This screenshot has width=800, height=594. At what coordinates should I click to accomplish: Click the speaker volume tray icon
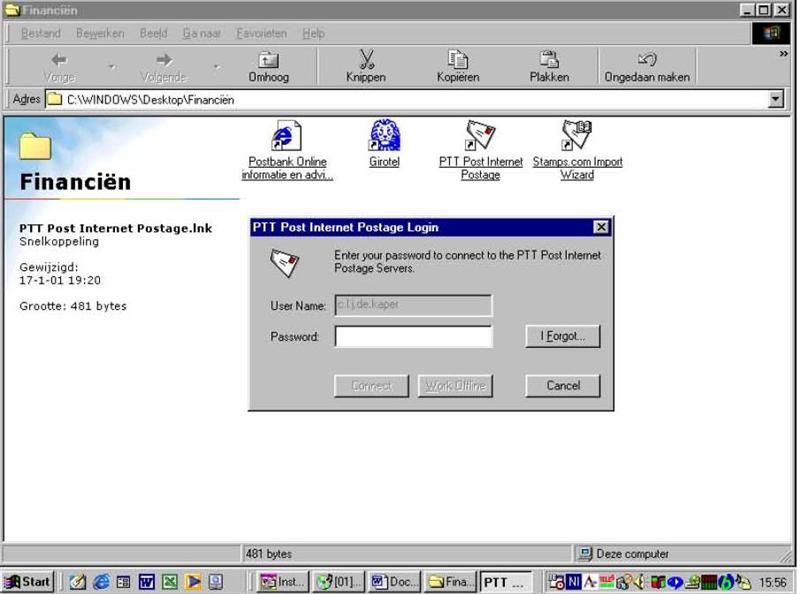pyautogui.click(x=638, y=582)
